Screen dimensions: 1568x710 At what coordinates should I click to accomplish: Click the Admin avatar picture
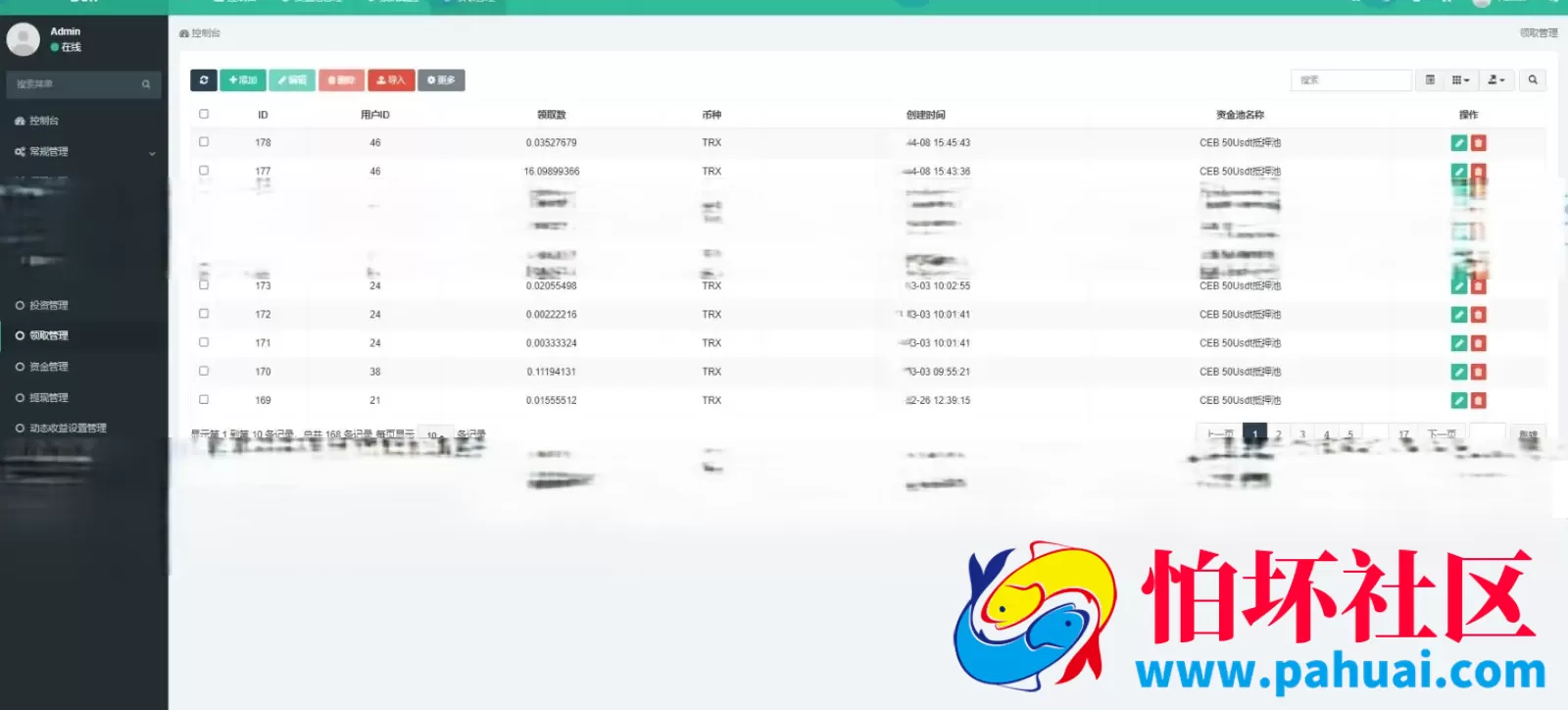pyautogui.click(x=23, y=39)
